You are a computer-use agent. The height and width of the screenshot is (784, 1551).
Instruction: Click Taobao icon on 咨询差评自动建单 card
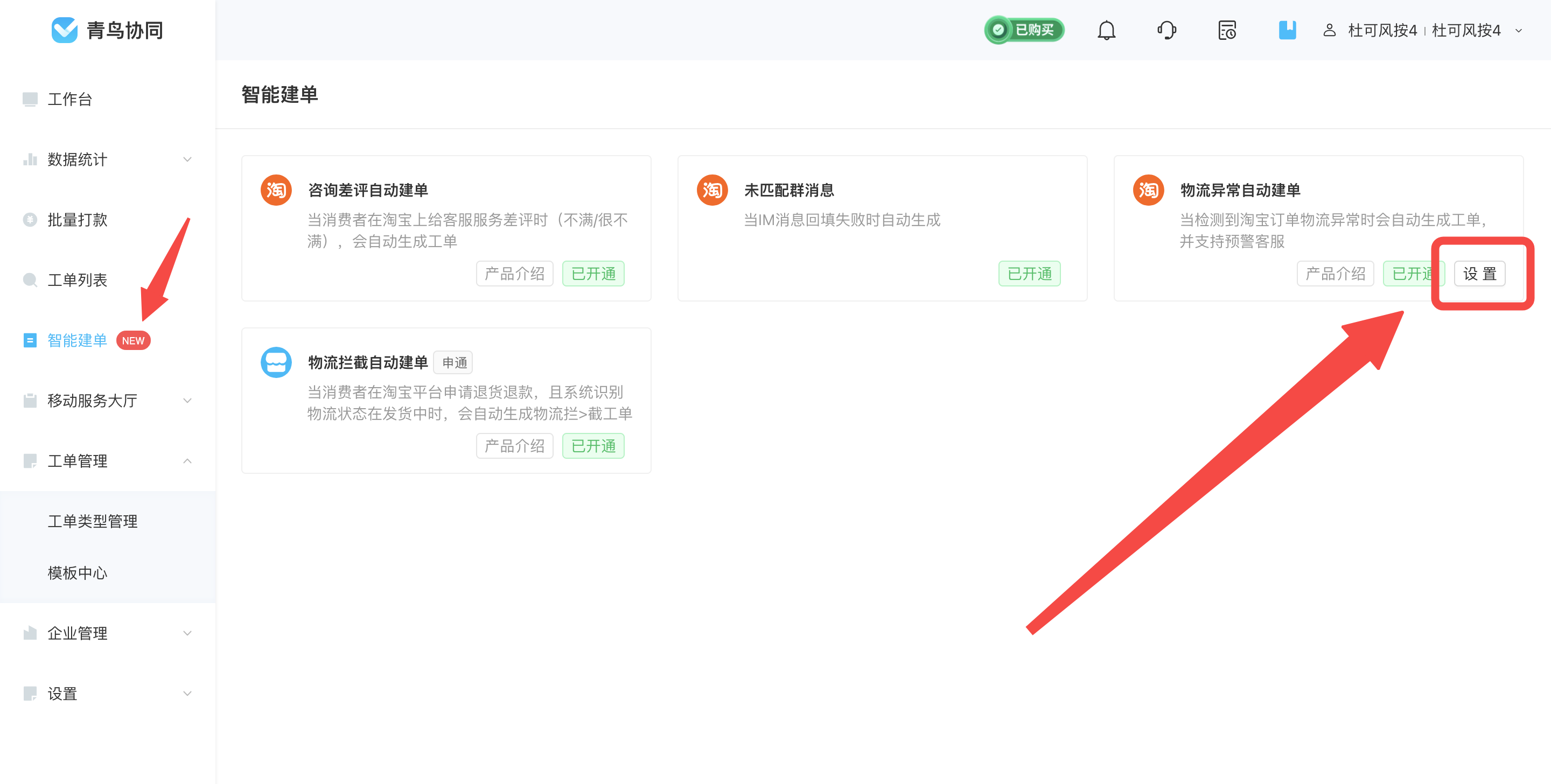pos(276,190)
